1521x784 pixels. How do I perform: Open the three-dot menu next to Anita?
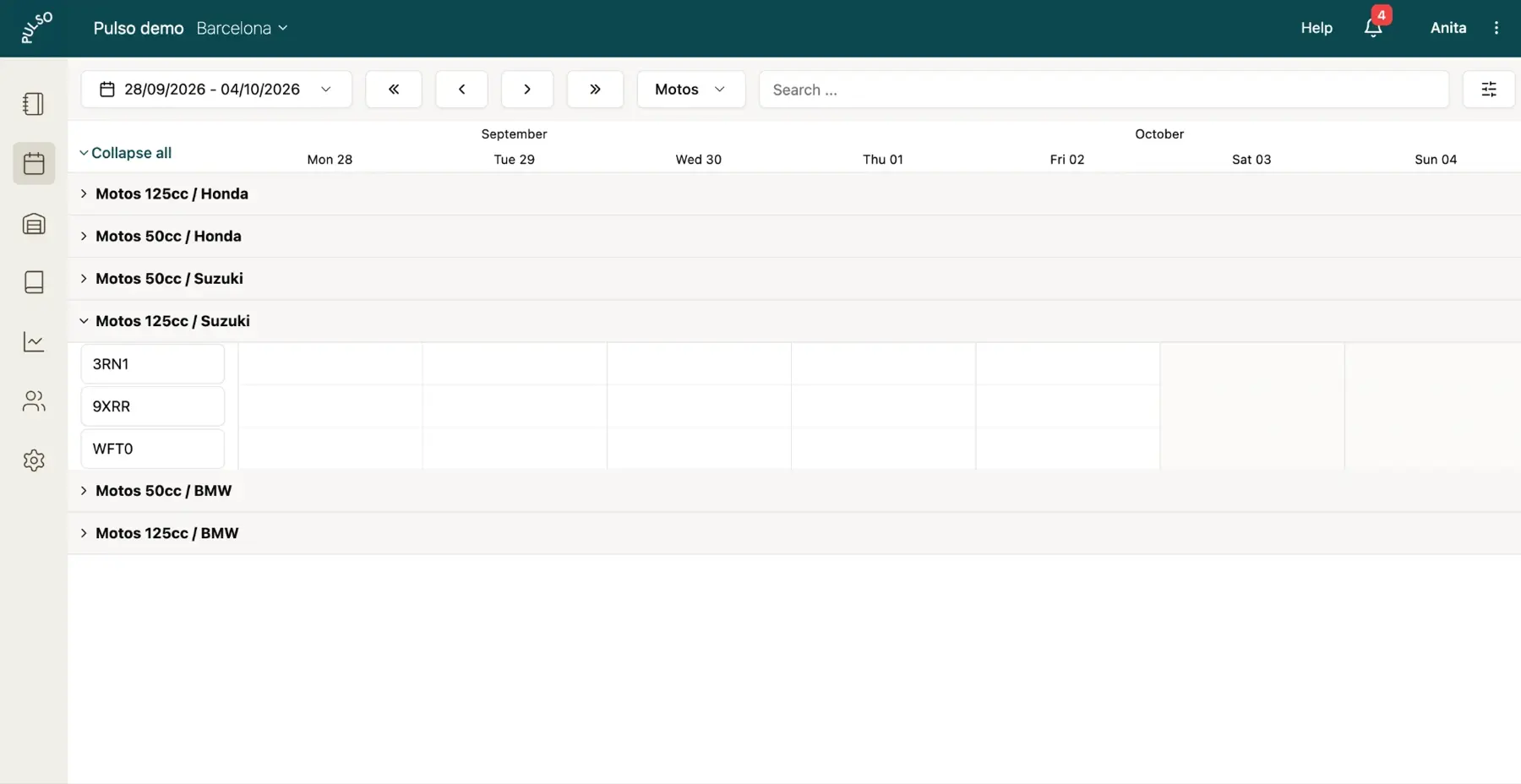click(x=1496, y=28)
